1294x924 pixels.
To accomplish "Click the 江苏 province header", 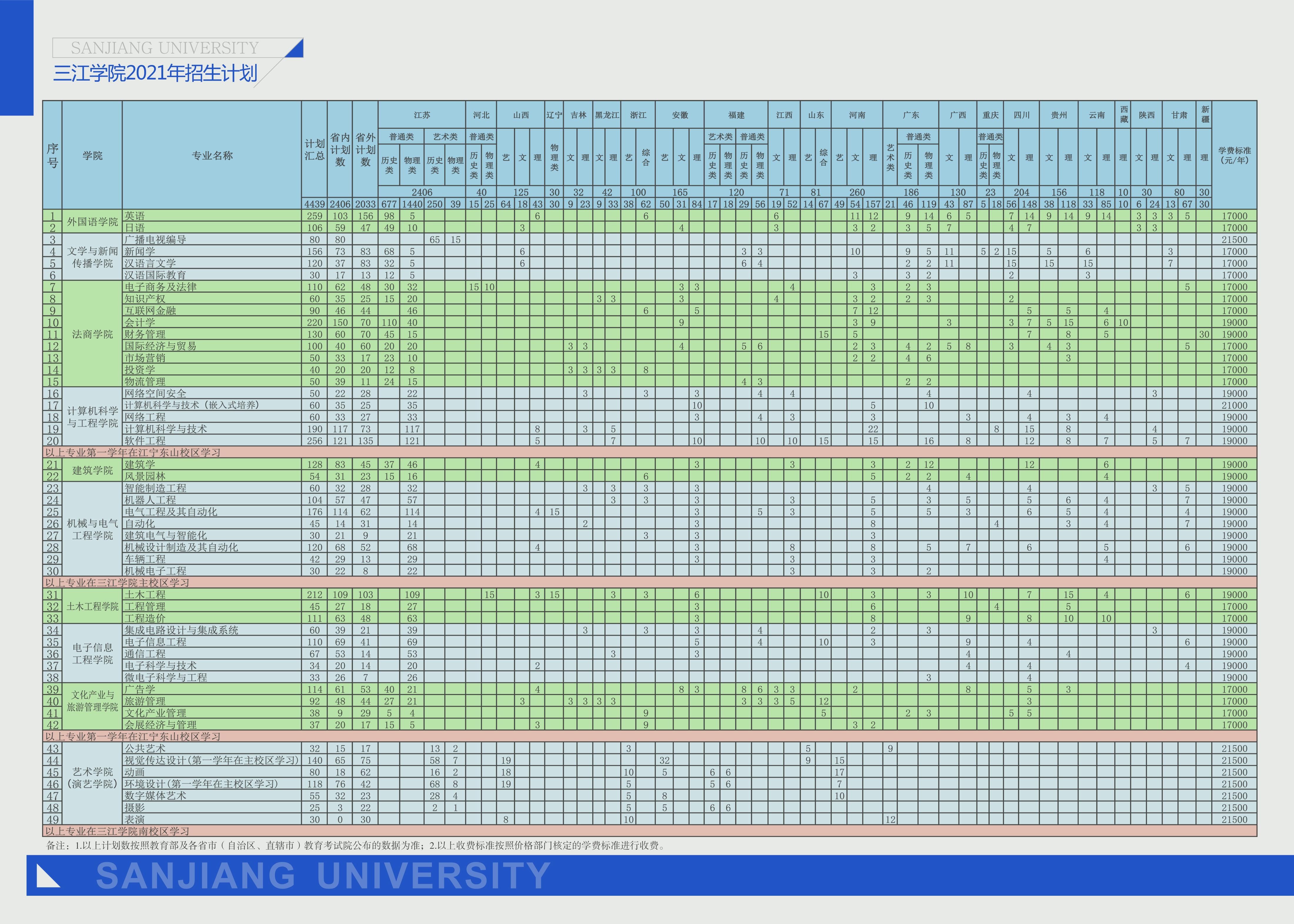I will tap(422, 115).
